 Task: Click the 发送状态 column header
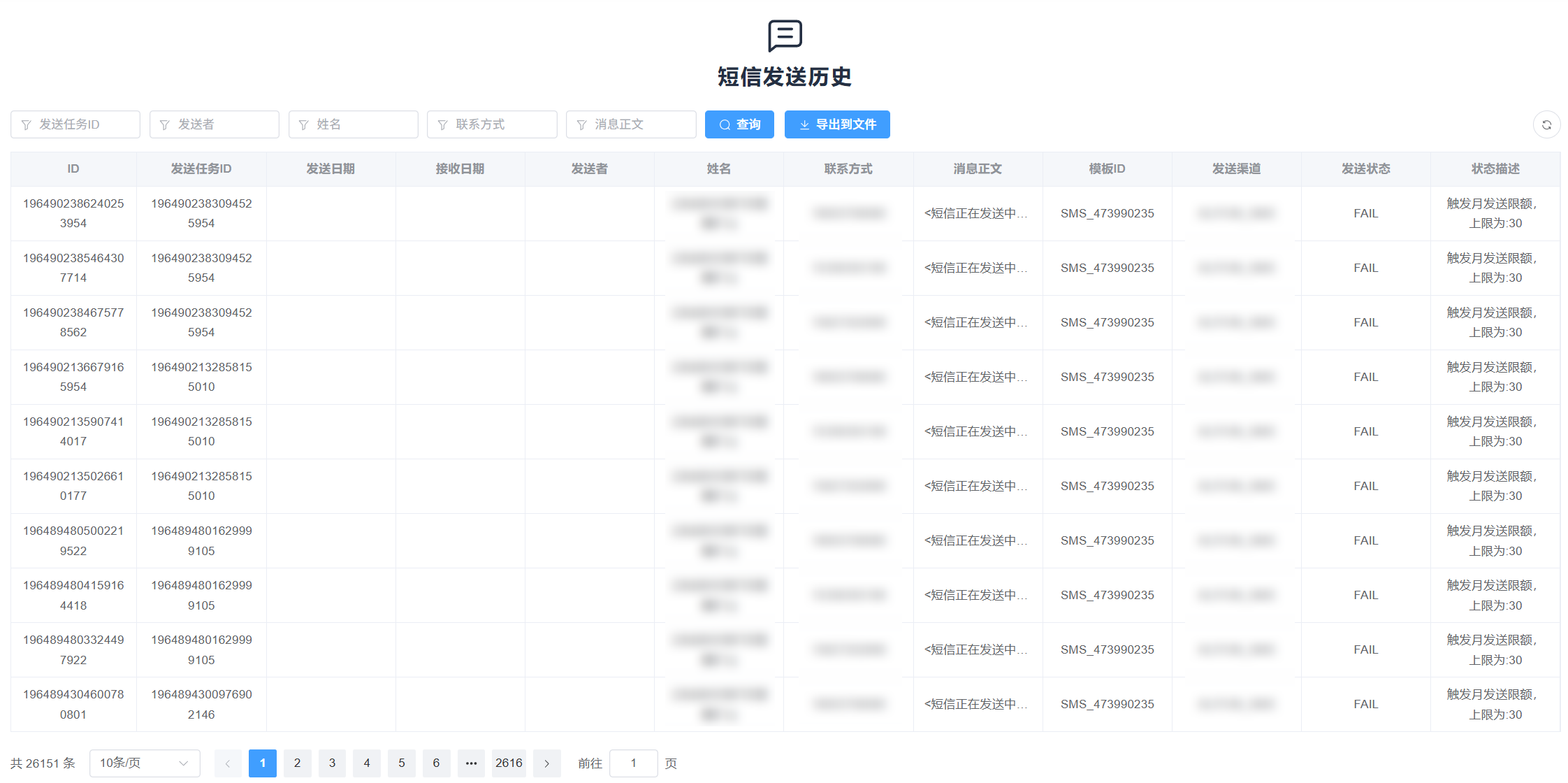(1365, 168)
